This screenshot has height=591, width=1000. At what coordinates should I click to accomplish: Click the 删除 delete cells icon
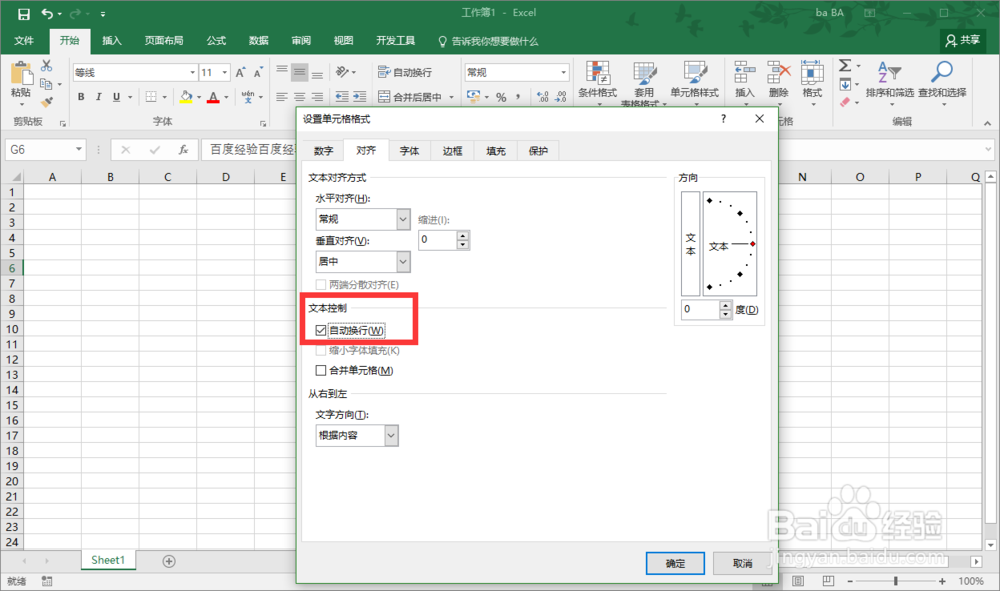pyautogui.click(x=779, y=73)
